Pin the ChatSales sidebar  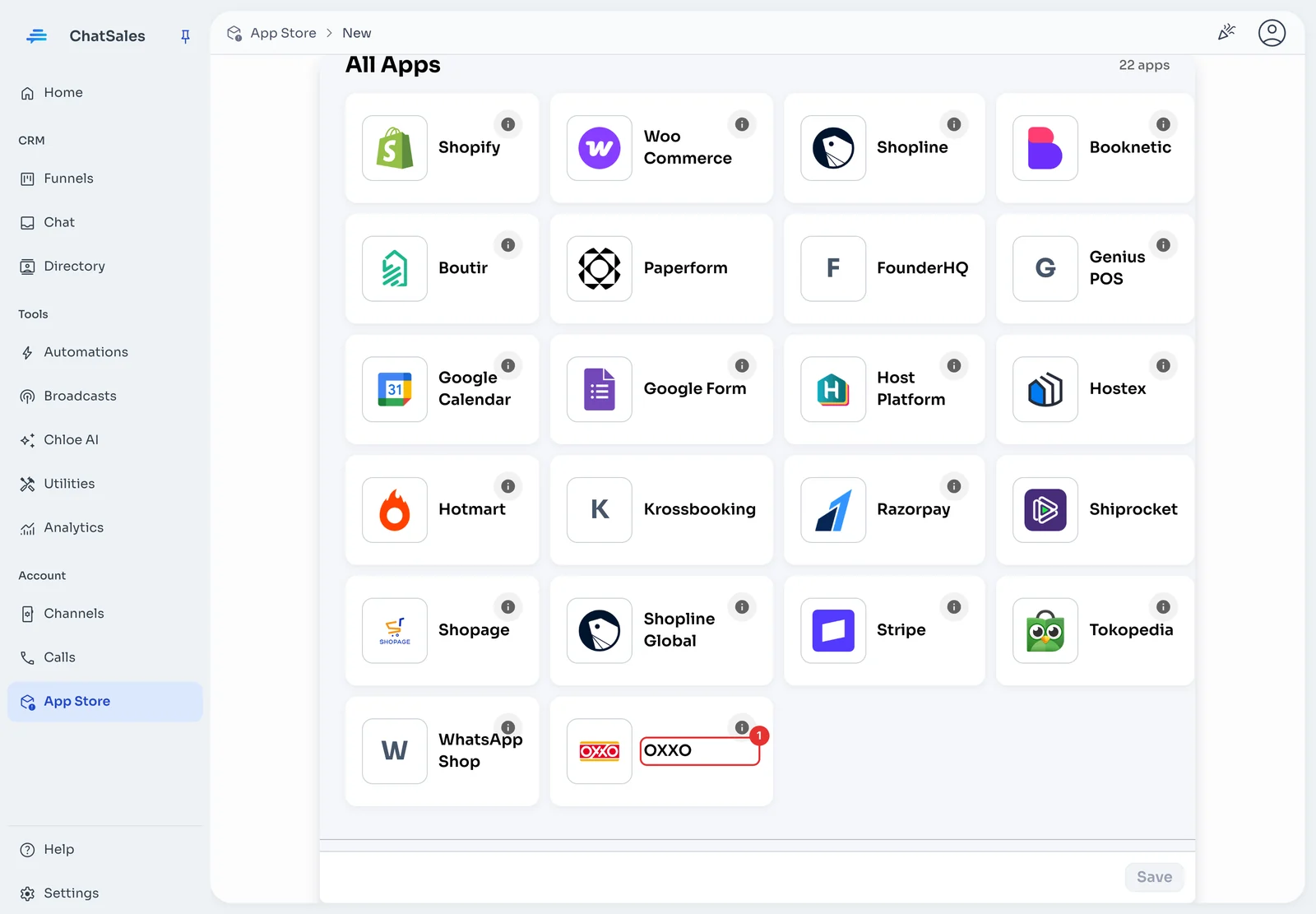(x=185, y=36)
